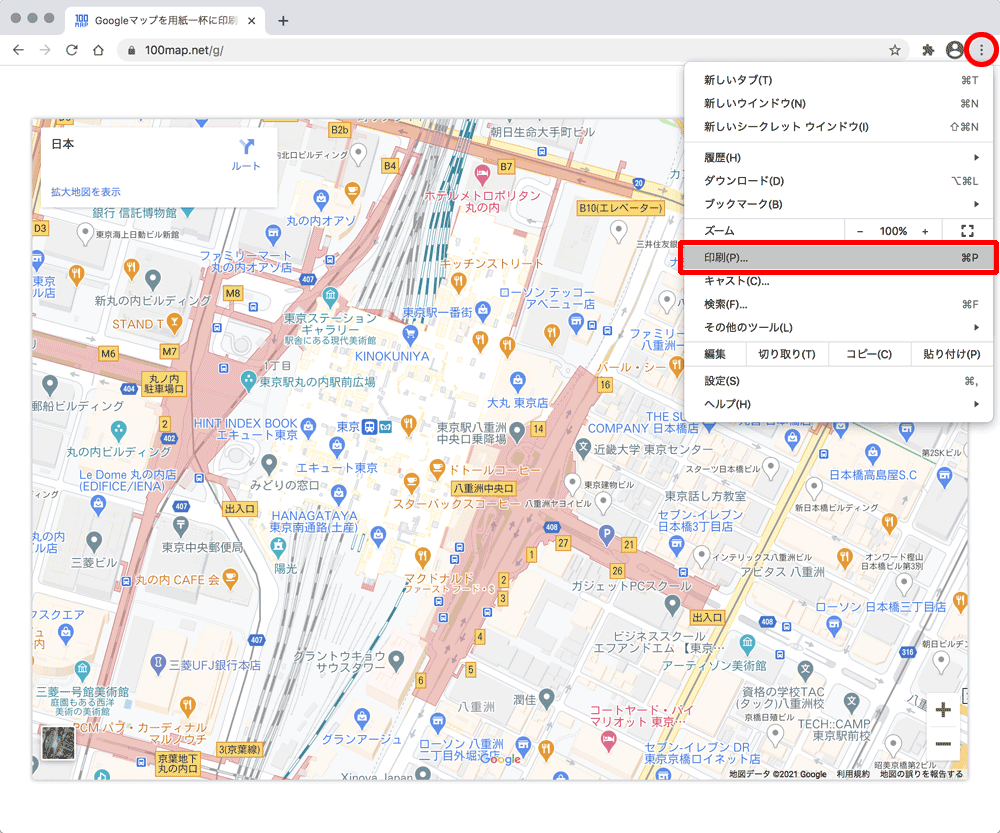Open the extensions puzzle icon
1000x833 pixels.
coord(929,50)
